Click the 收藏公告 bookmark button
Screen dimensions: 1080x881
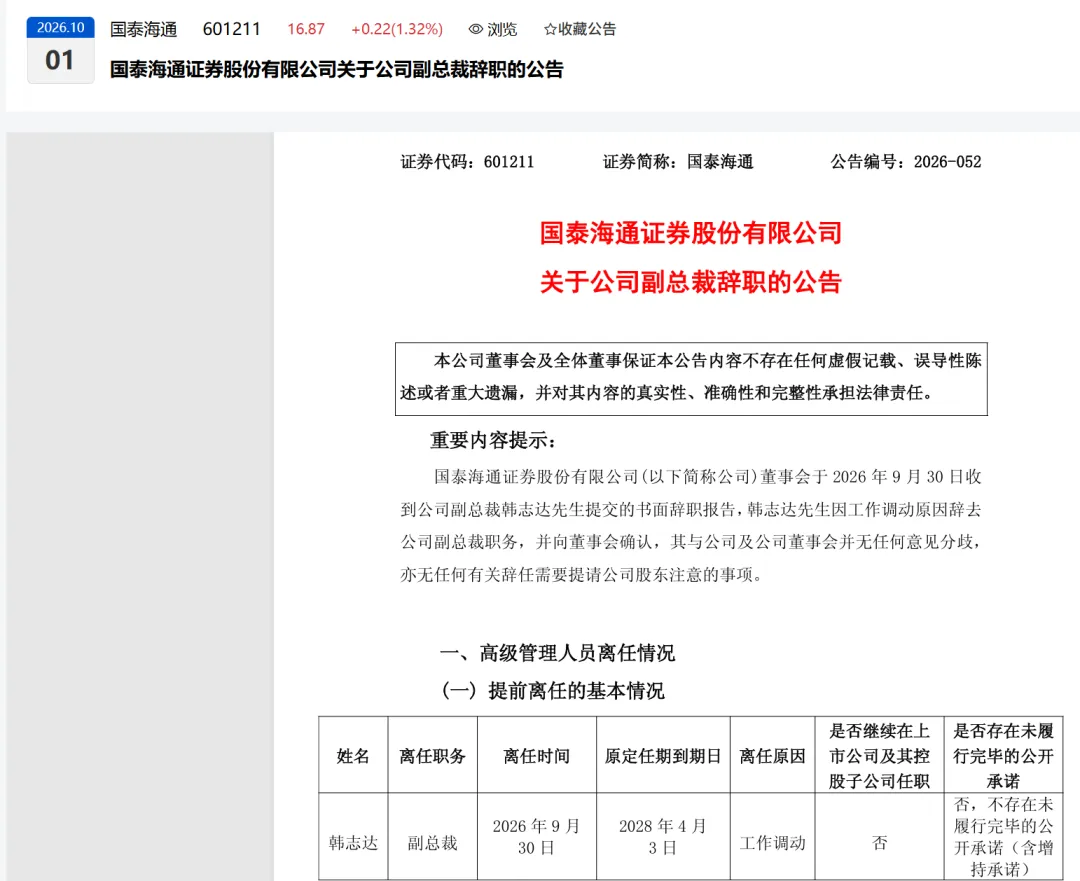580,30
